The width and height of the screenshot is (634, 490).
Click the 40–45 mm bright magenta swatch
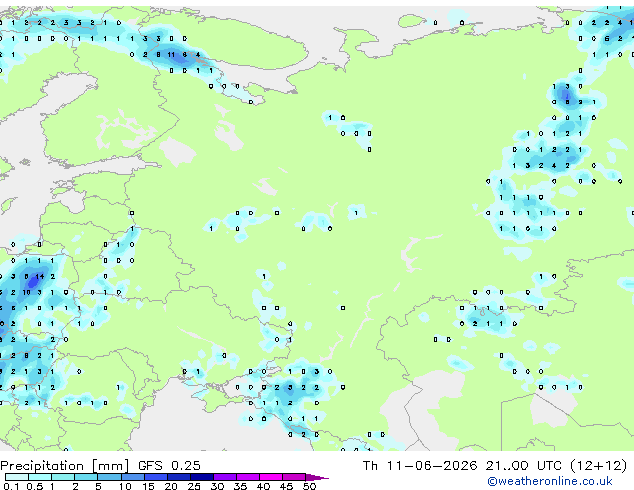tap(271, 477)
